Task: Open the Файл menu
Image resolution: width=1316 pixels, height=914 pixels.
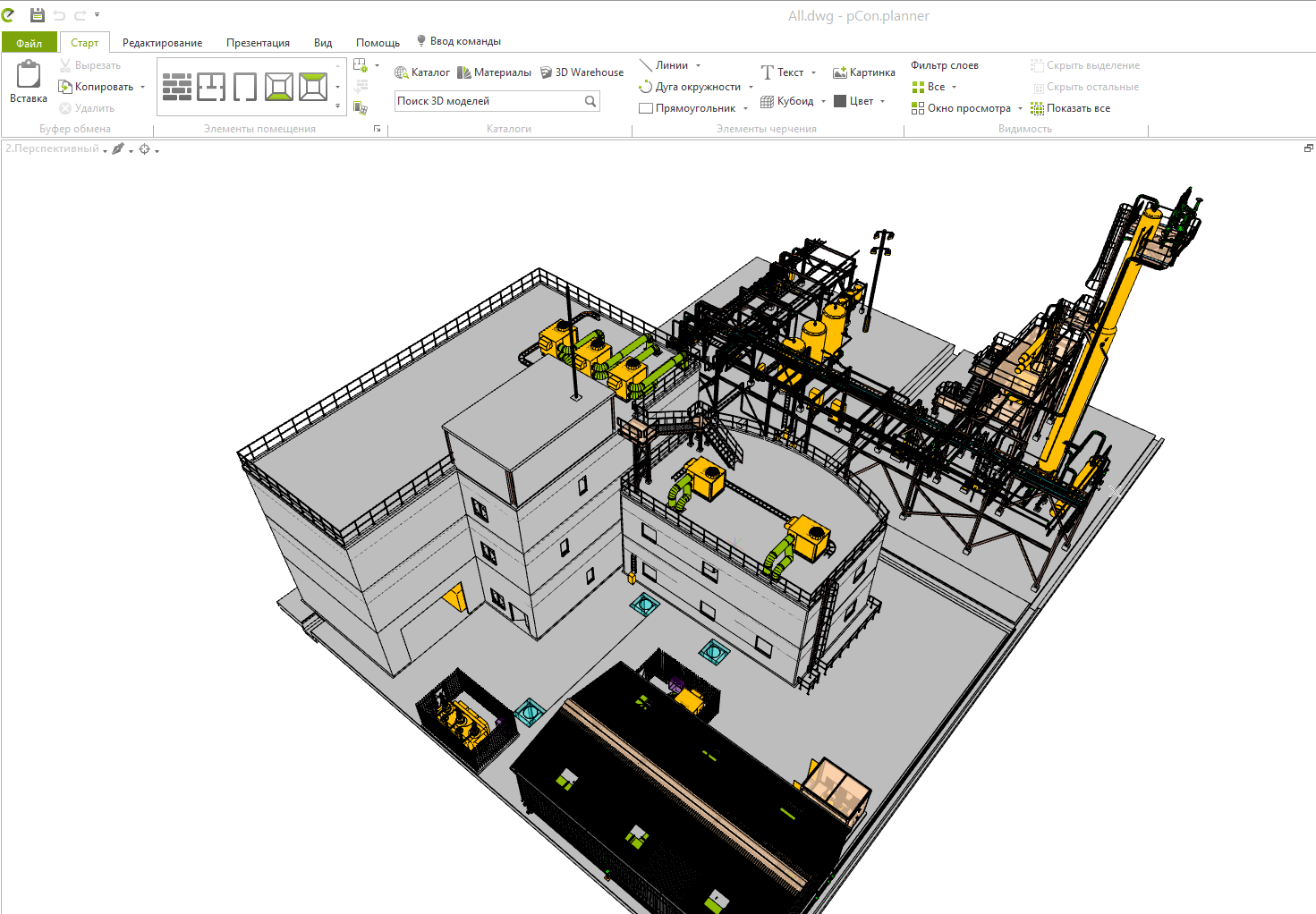Action: click(29, 43)
